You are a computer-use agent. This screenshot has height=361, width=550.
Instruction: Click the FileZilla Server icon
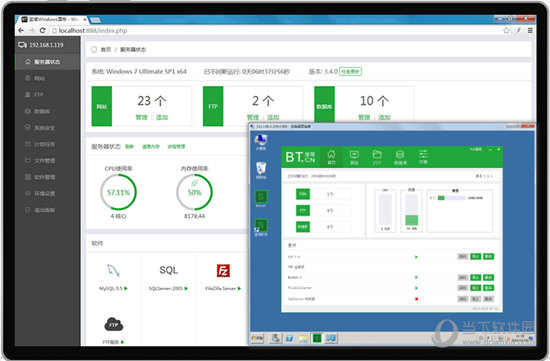click(223, 270)
